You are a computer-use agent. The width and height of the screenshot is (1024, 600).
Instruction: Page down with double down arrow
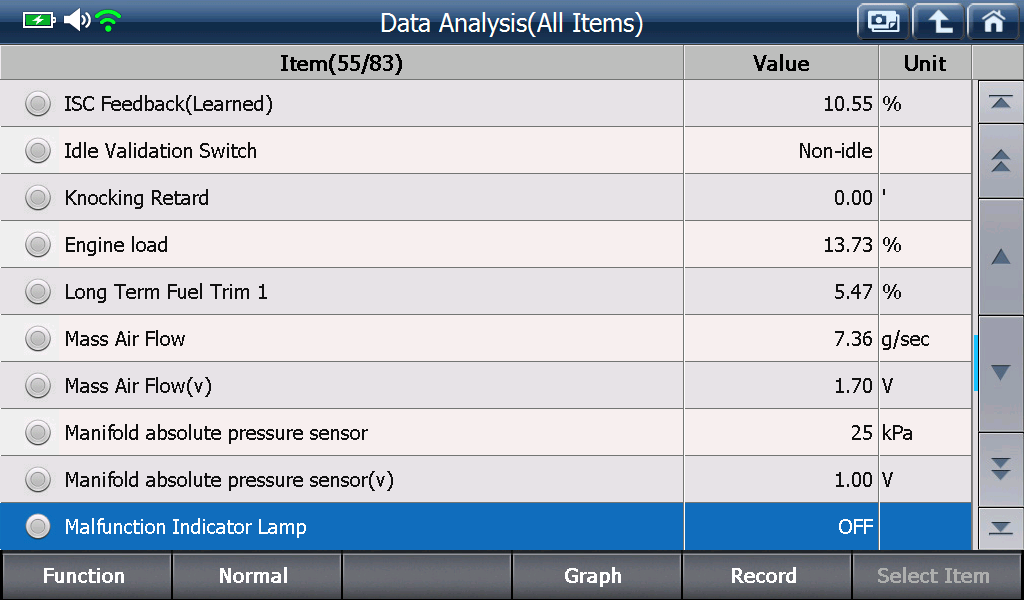tap(1000, 469)
